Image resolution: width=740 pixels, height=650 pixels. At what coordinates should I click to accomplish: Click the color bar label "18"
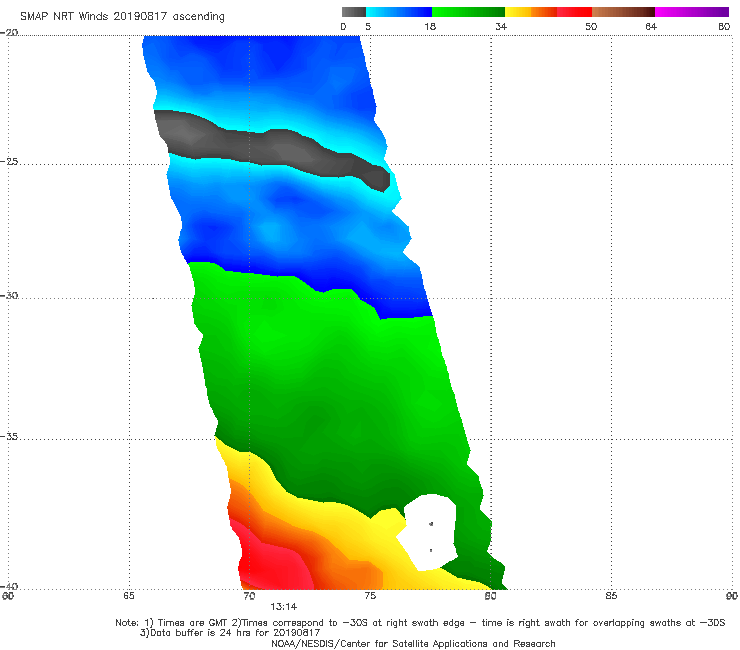(430, 26)
